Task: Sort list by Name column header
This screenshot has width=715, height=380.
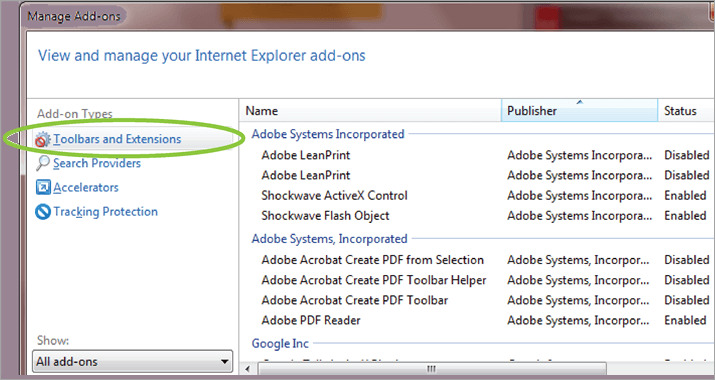Action: pos(370,110)
